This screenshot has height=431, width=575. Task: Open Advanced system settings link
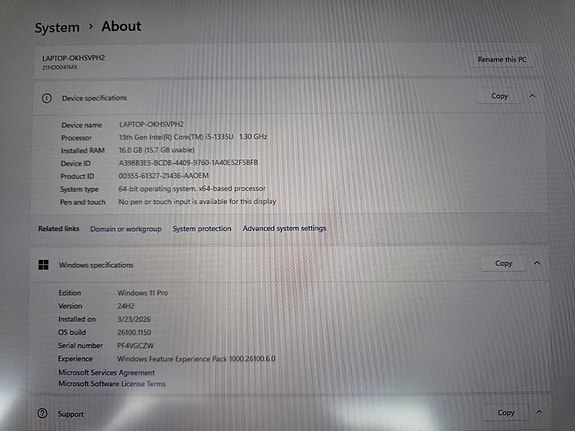[x=284, y=228]
